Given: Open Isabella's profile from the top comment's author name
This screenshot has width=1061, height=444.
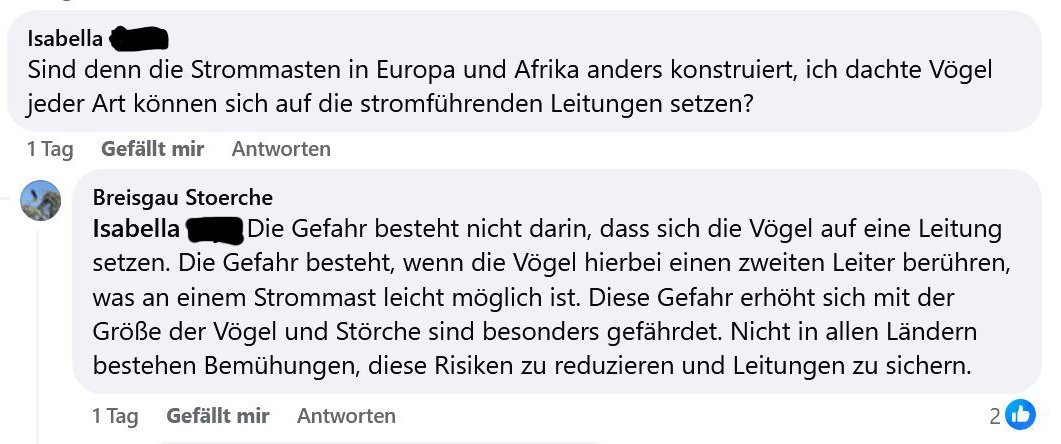Looking at the screenshot, I should point(65,39).
